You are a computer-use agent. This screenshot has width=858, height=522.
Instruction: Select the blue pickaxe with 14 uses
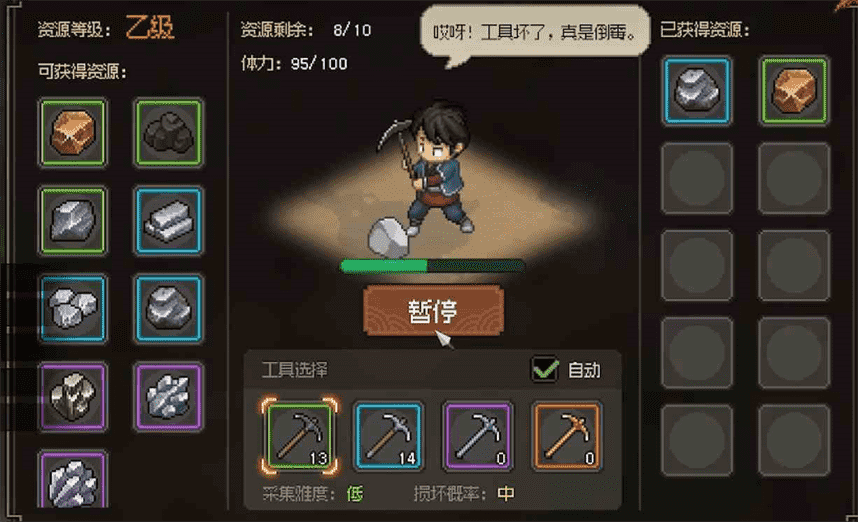tap(388, 436)
